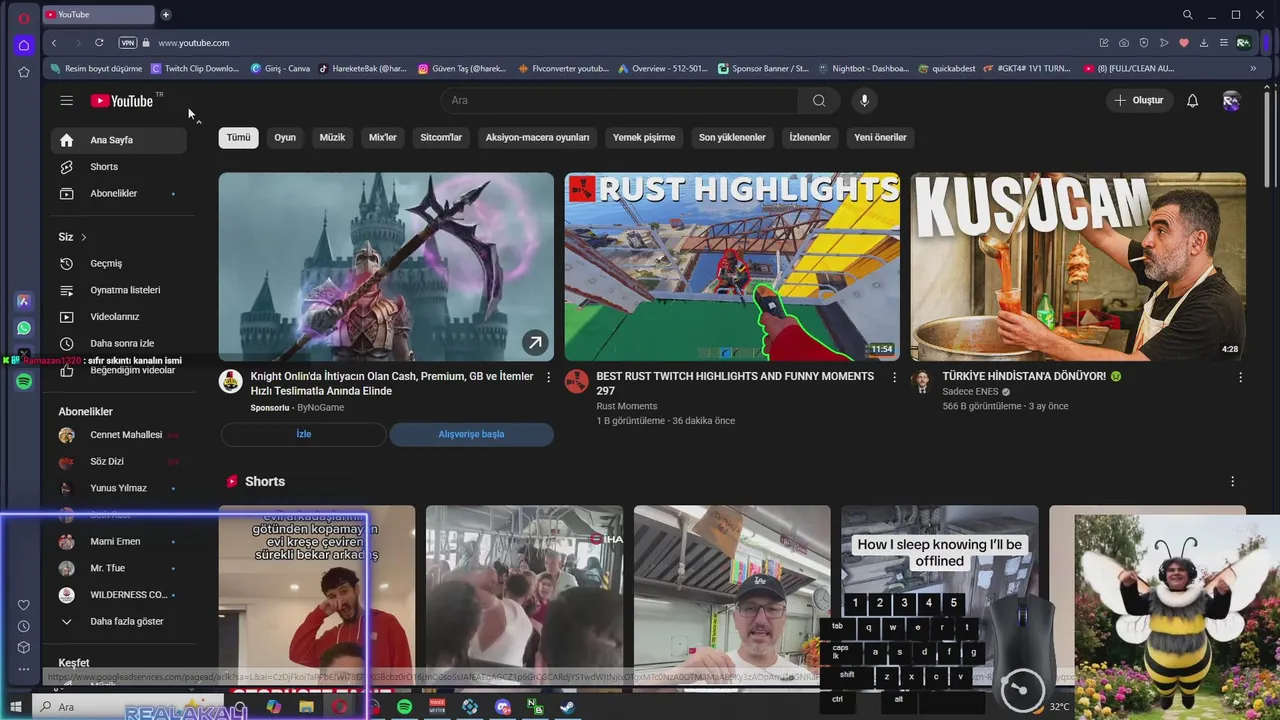
Task: Open Easy Setup sliders icon
Action: pos(1223,43)
